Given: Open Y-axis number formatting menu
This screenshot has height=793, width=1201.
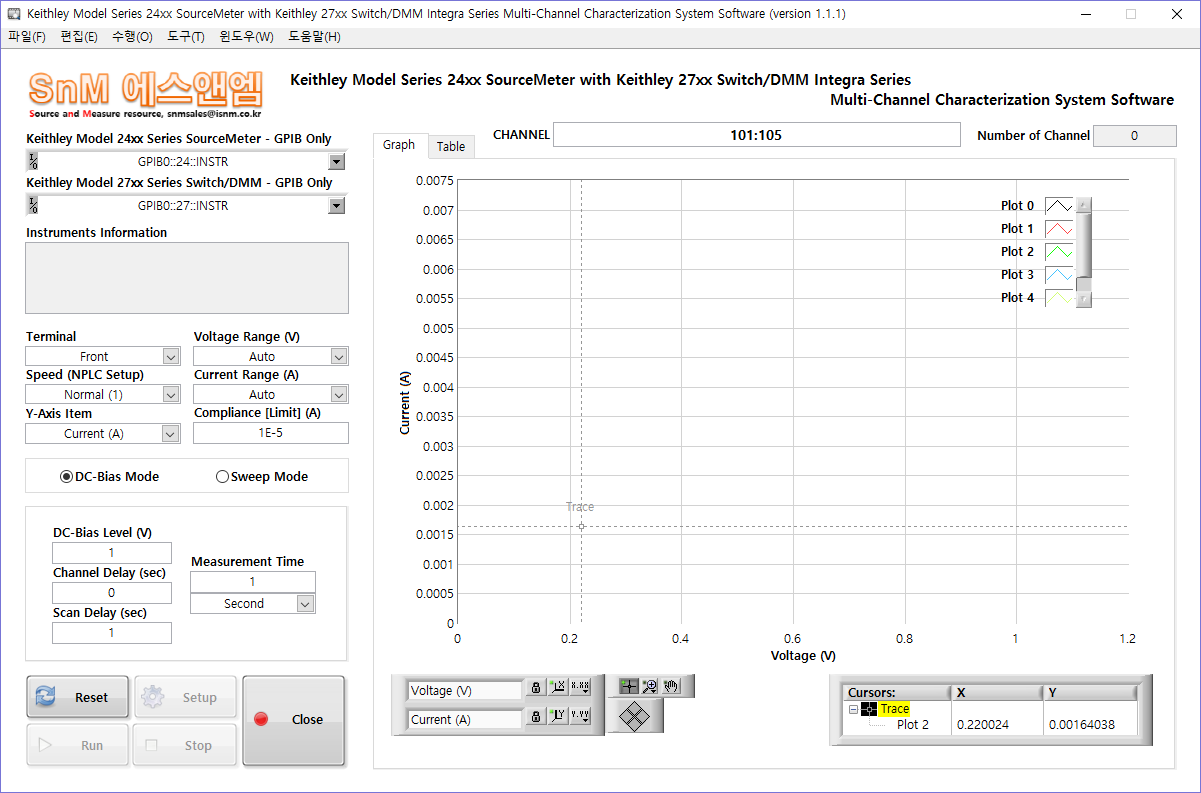Looking at the screenshot, I should (580, 717).
